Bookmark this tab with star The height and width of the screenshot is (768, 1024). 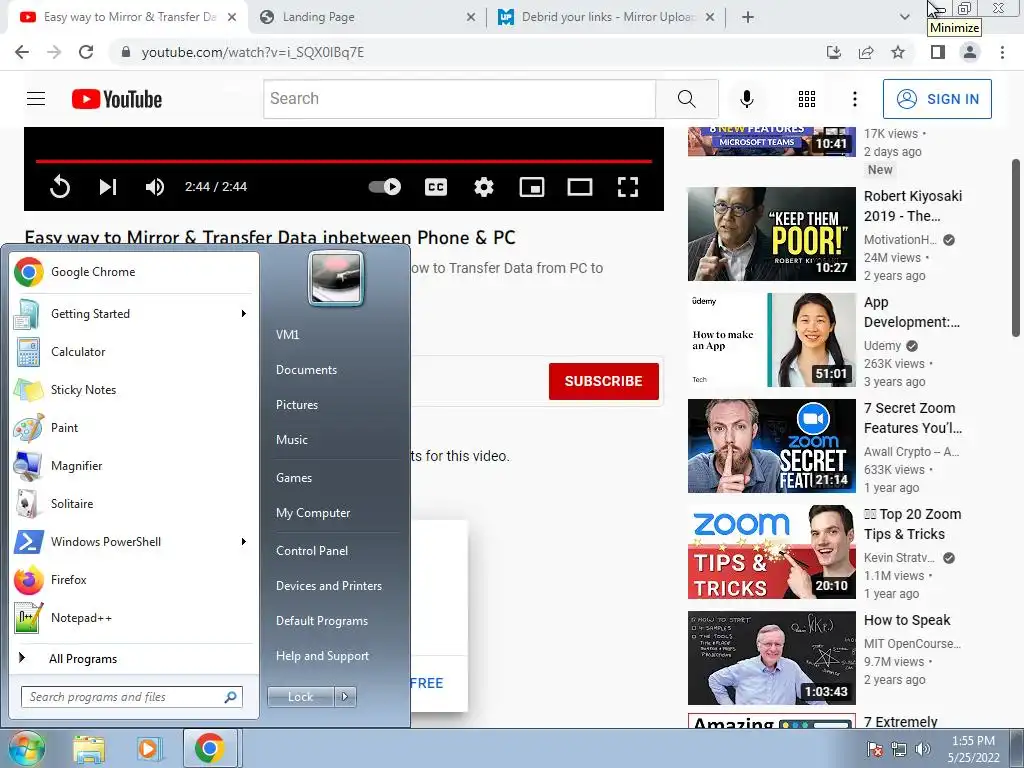(898, 52)
